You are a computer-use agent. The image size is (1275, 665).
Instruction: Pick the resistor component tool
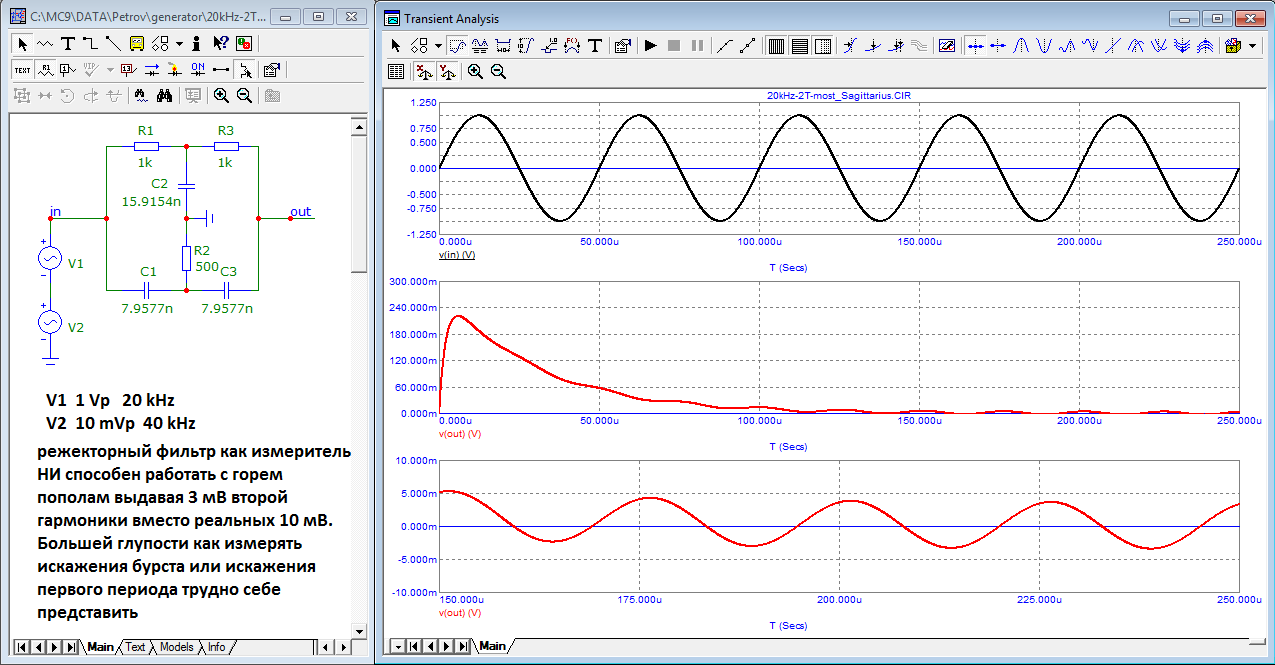tap(45, 44)
